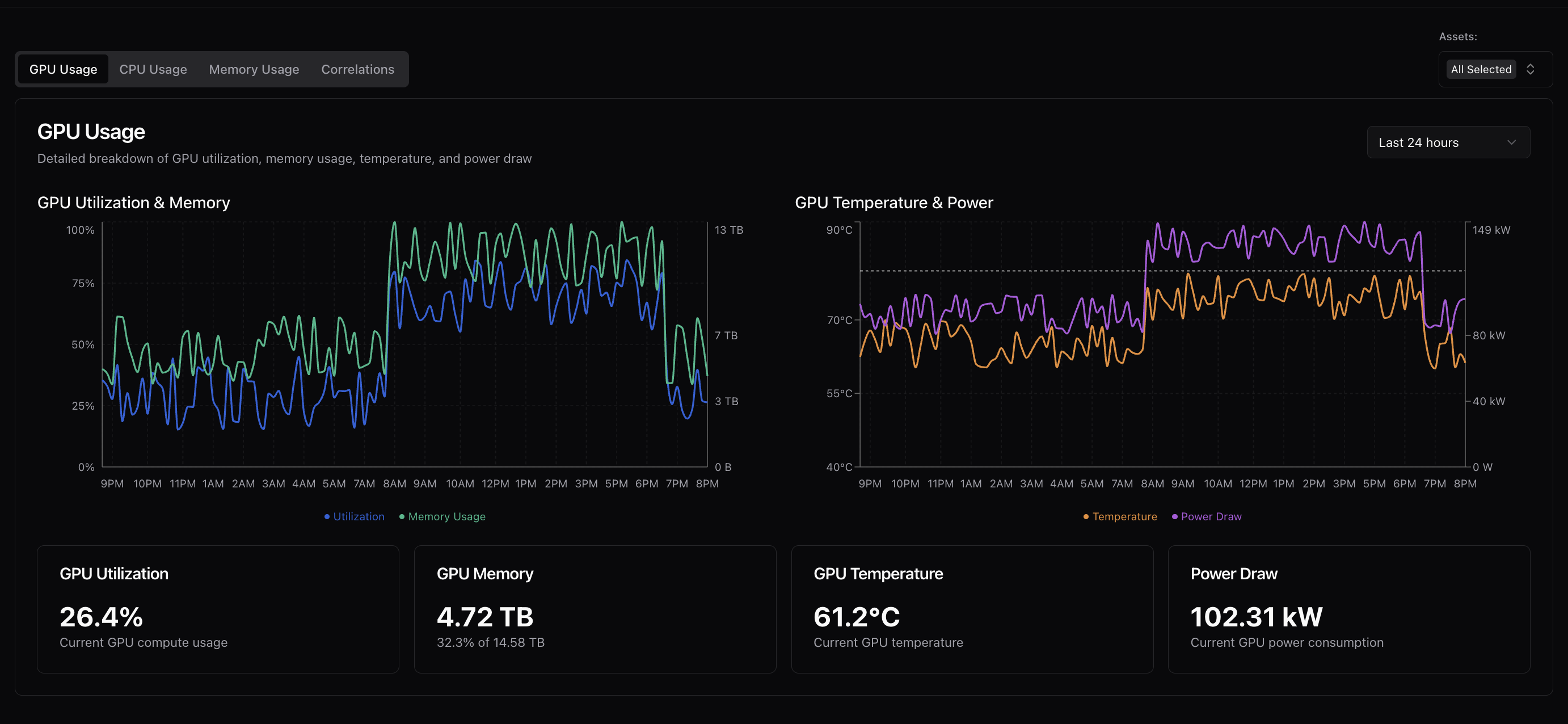The image size is (1568, 724).
Task: Click the orange Temperature legend dot
Action: pos(1085,516)
